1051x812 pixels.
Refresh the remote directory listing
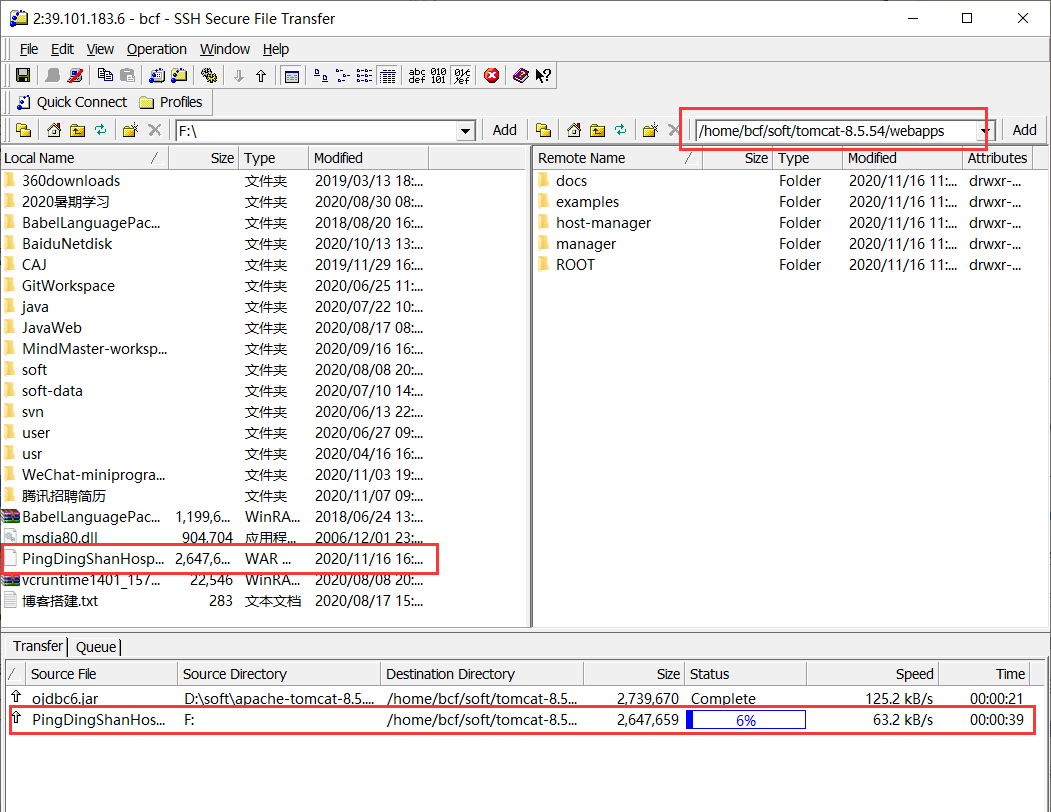[621, 130]
